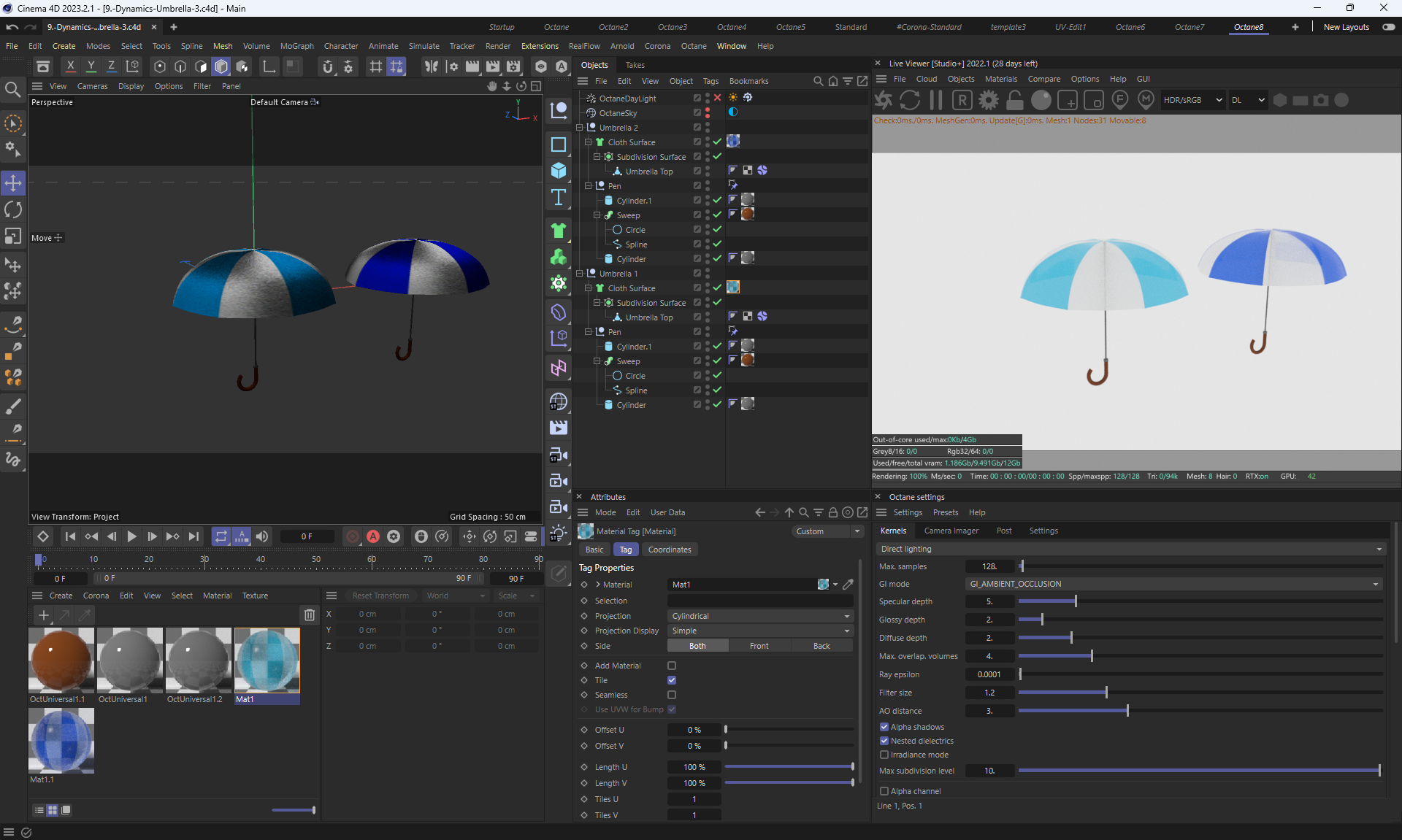This screenshot has width=1402, height=840.
Task: Click the Cube primitive icon
Action: (x=559, y=170)
